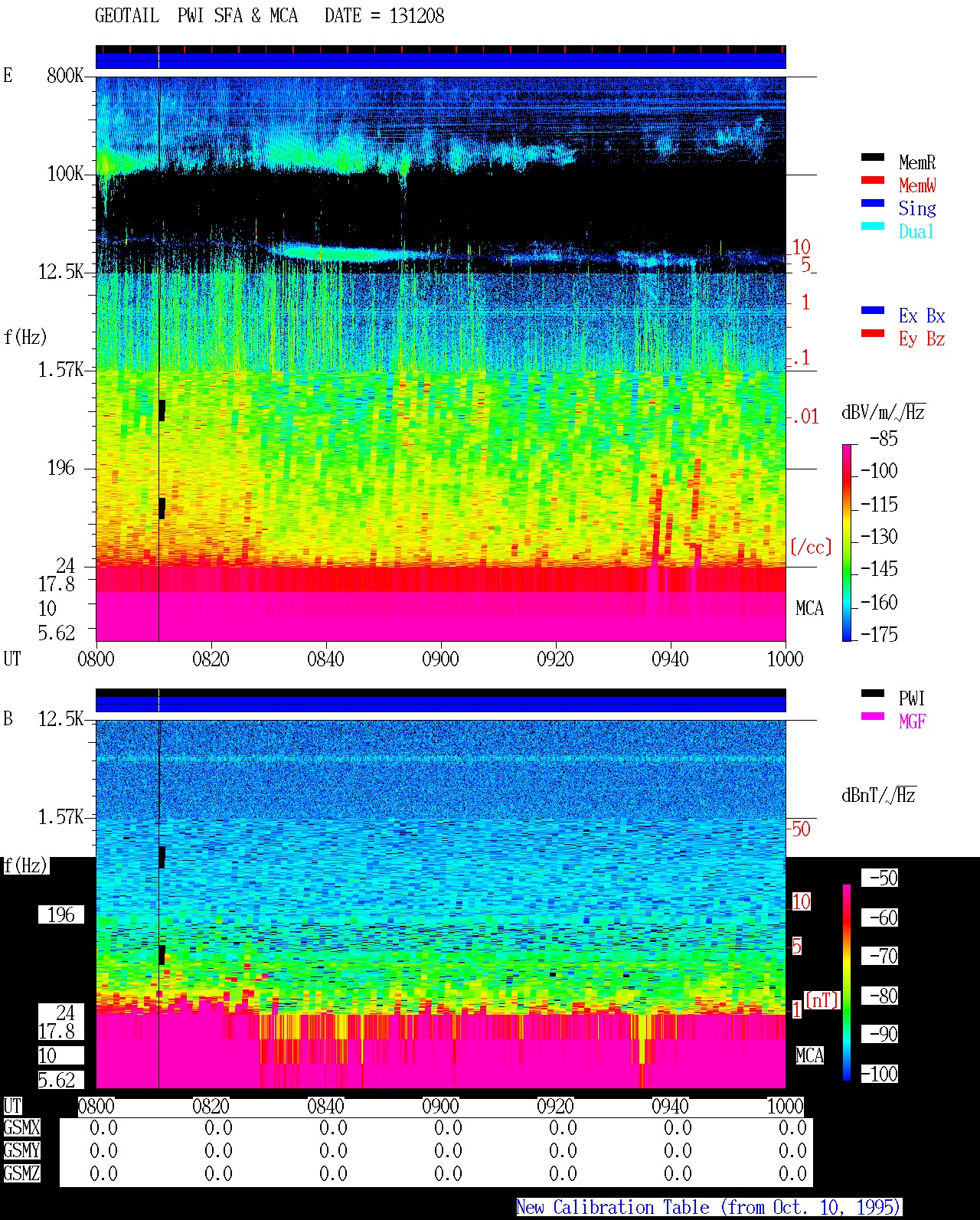
Task: Click the -175 value on E color scale
Action: [879, 634]
